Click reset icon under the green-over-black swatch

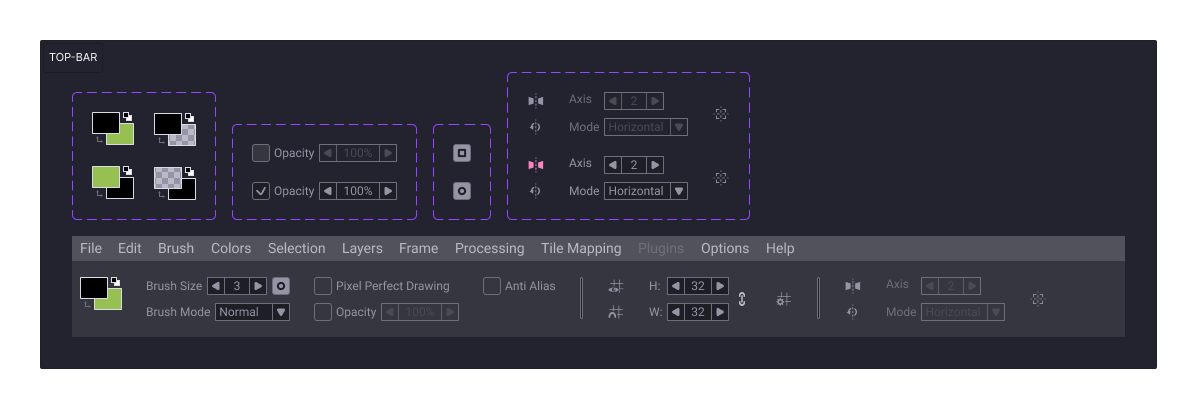click(x=98, y=195)
